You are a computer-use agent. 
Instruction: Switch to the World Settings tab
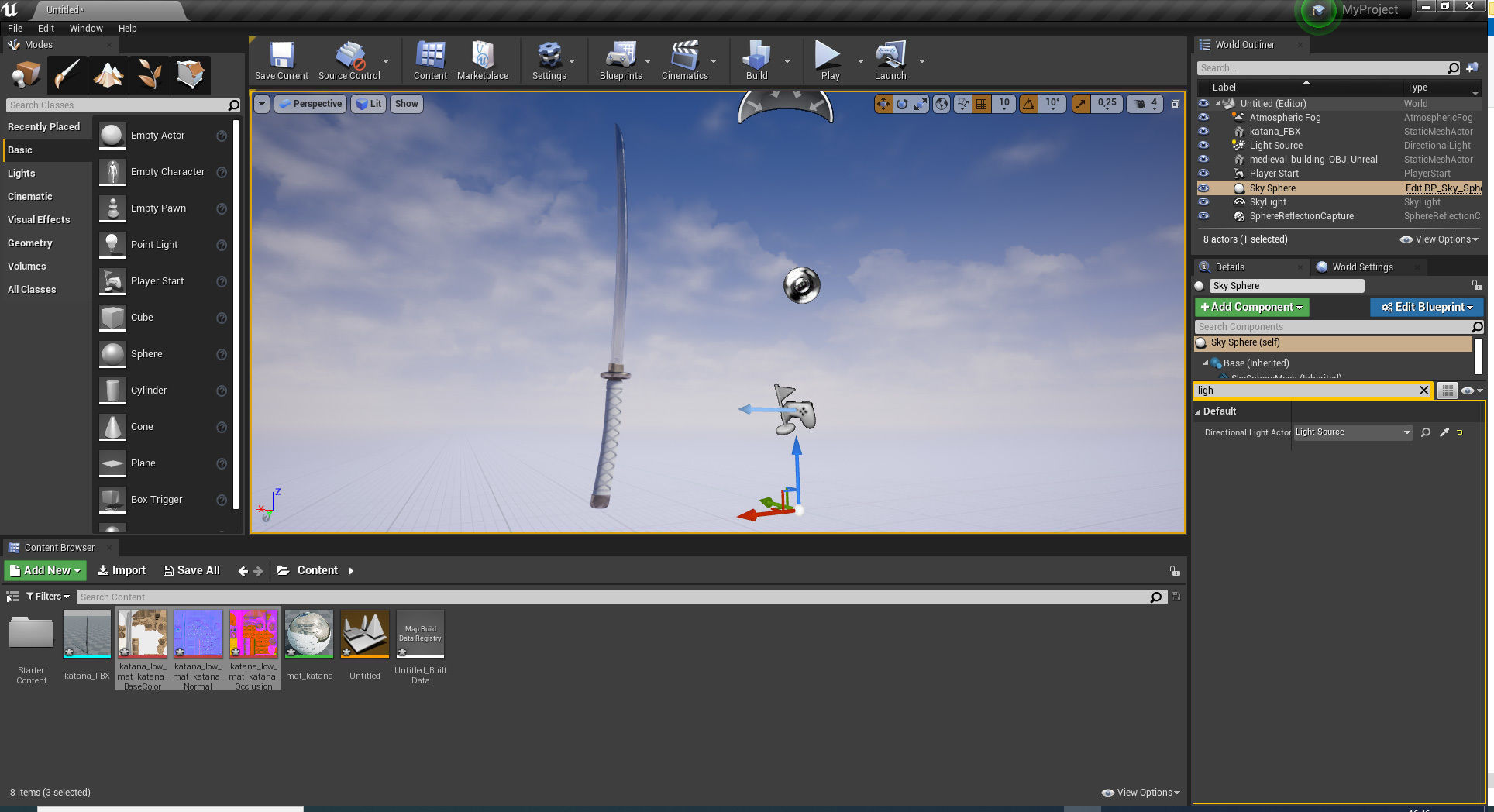(1362, 267)
